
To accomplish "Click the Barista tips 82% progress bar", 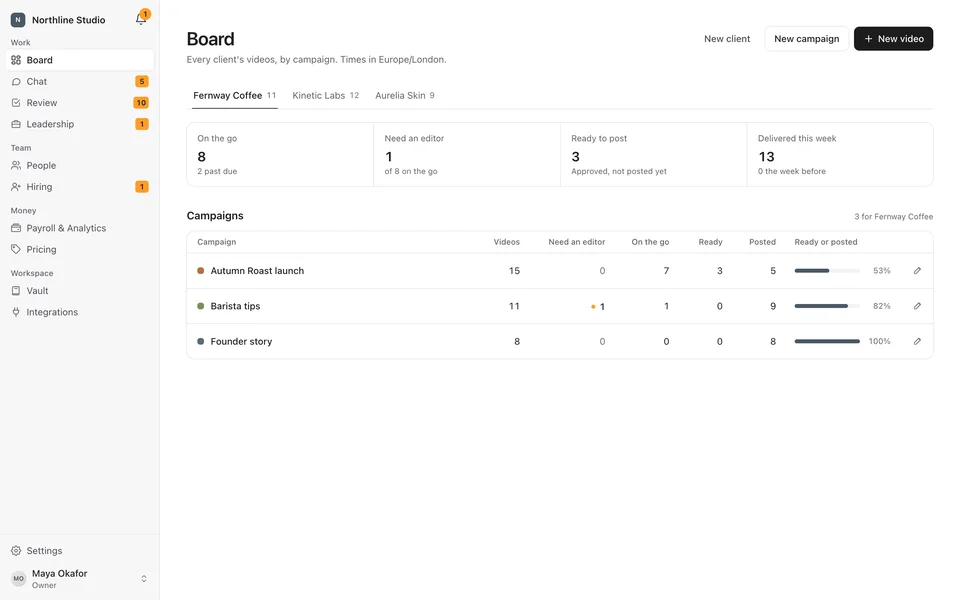I will click(x=827, y=306).
